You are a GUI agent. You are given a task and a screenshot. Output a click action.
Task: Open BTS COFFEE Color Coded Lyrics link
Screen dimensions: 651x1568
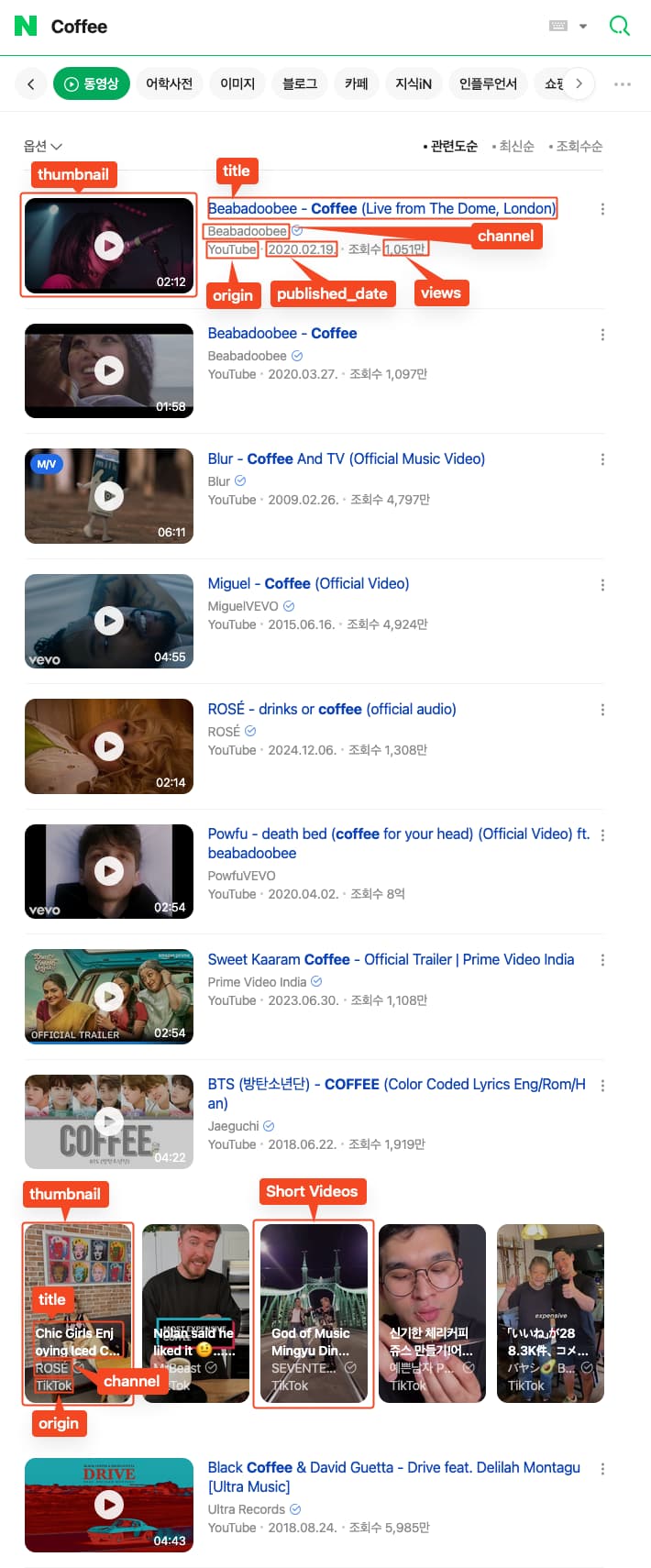(396, 1094)
